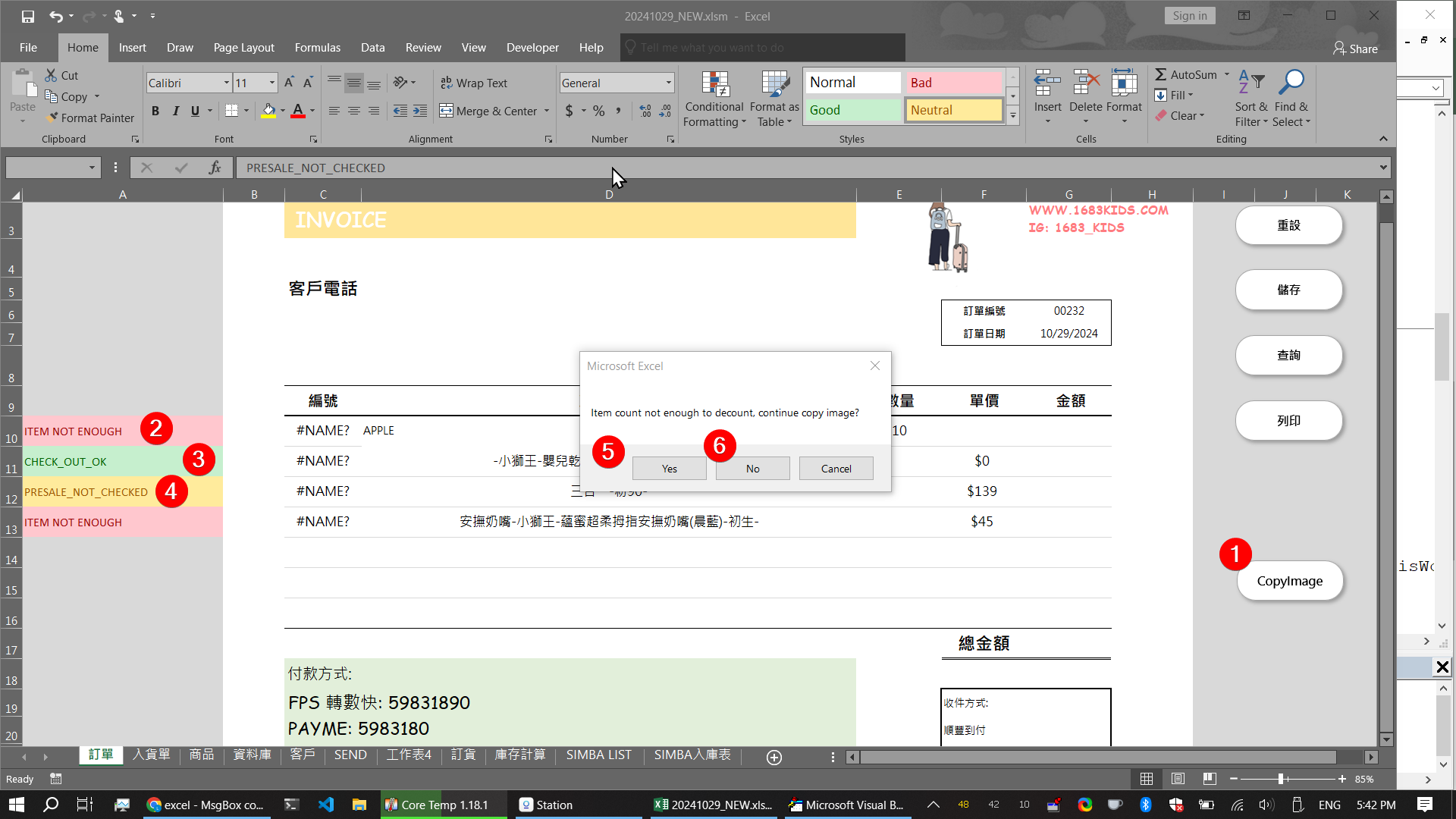This screenshot has width=1456, height=819.
Task: Click the Format Painter brush icon
Action: (x=52, y=118)
